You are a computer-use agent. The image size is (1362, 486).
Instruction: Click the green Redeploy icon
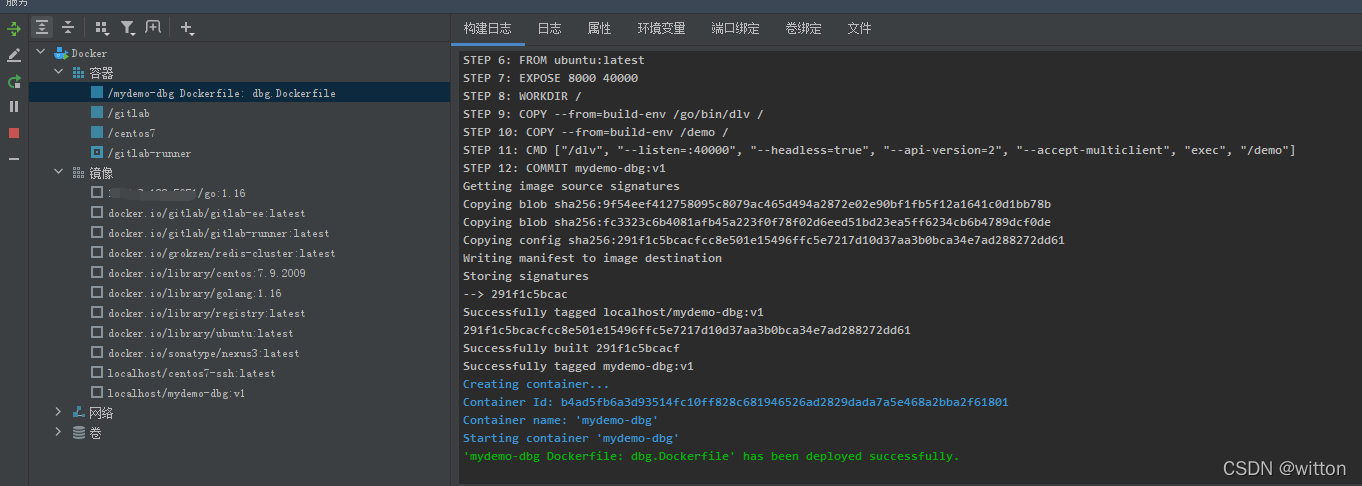(x=14, y=81)
